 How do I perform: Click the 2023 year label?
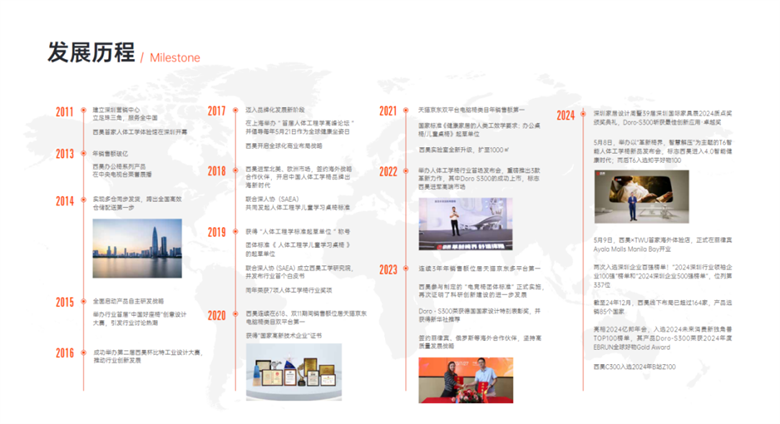389,270
